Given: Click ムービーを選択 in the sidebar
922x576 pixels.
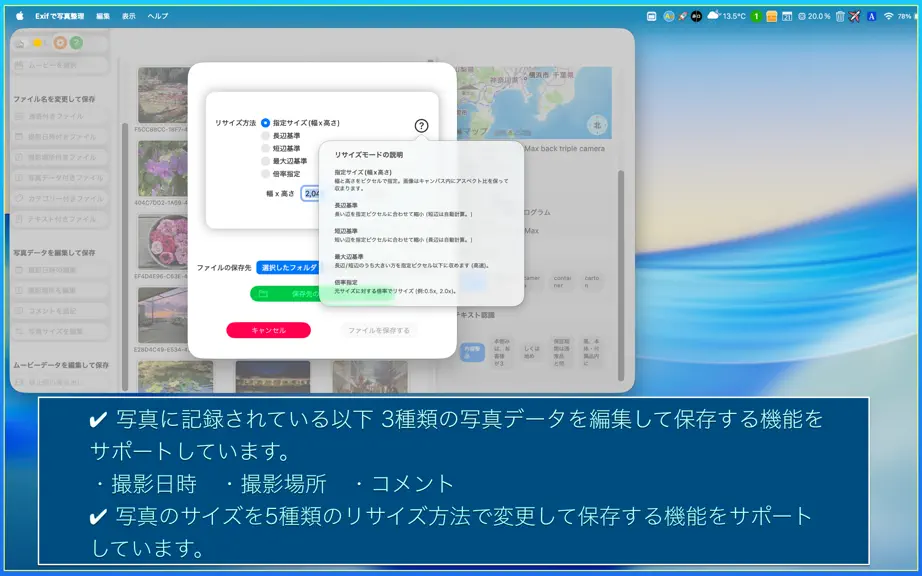Looking at the screenshot, I should coord(60,65).
